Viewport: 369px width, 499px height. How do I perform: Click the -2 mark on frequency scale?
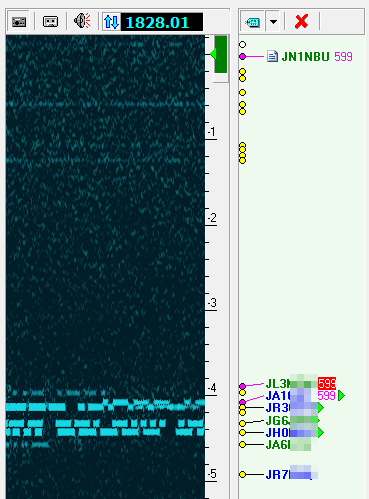click(212, 218)
